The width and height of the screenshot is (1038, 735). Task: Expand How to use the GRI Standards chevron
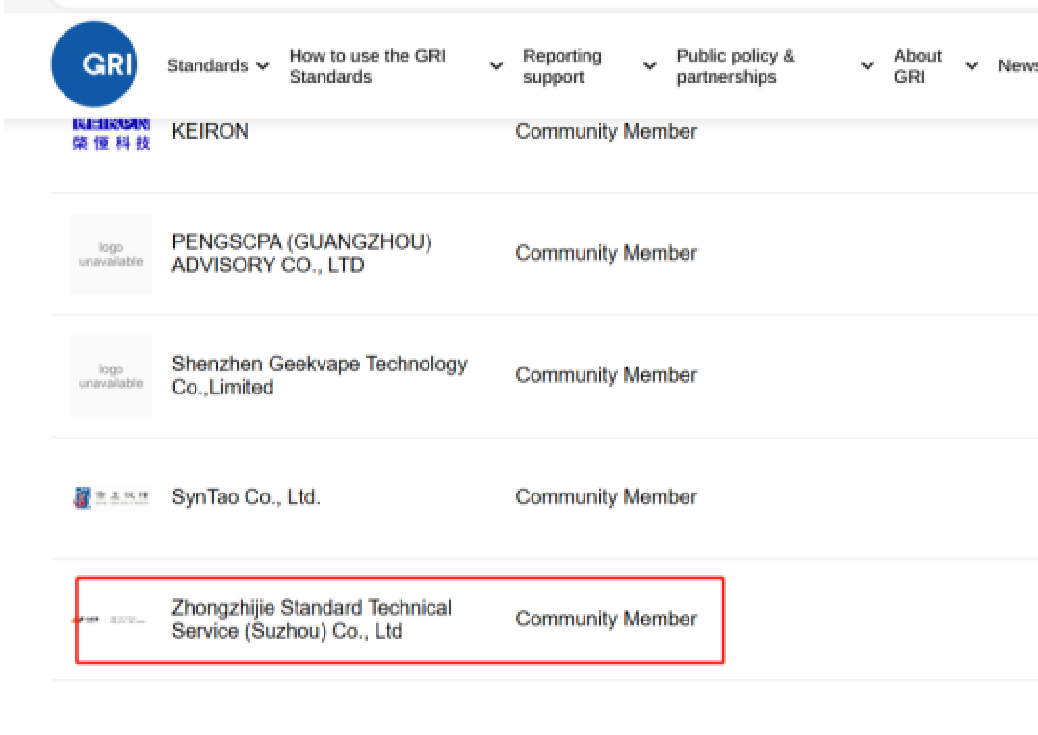496,66
